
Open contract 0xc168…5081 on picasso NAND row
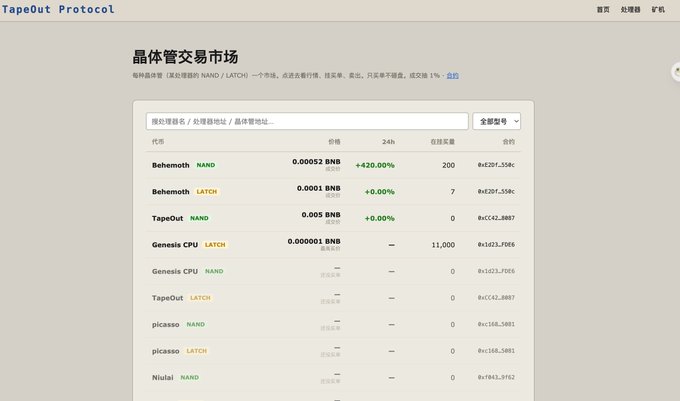[496, 324]
